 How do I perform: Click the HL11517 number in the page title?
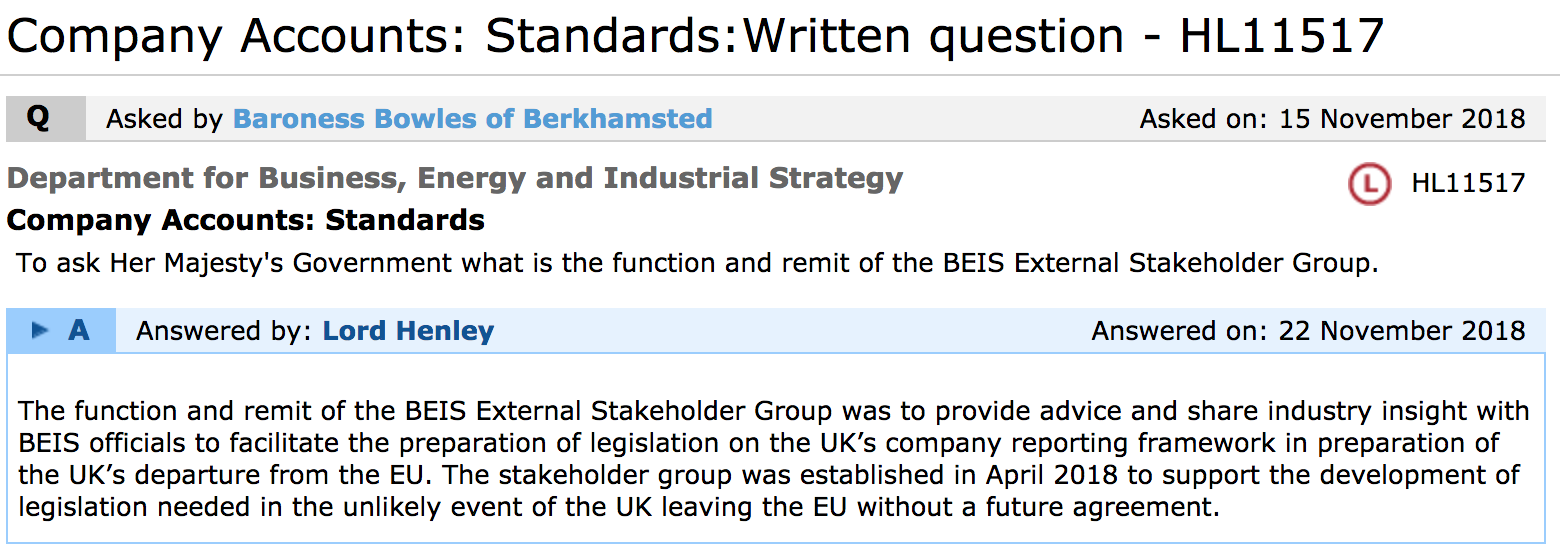(1283, 38)
